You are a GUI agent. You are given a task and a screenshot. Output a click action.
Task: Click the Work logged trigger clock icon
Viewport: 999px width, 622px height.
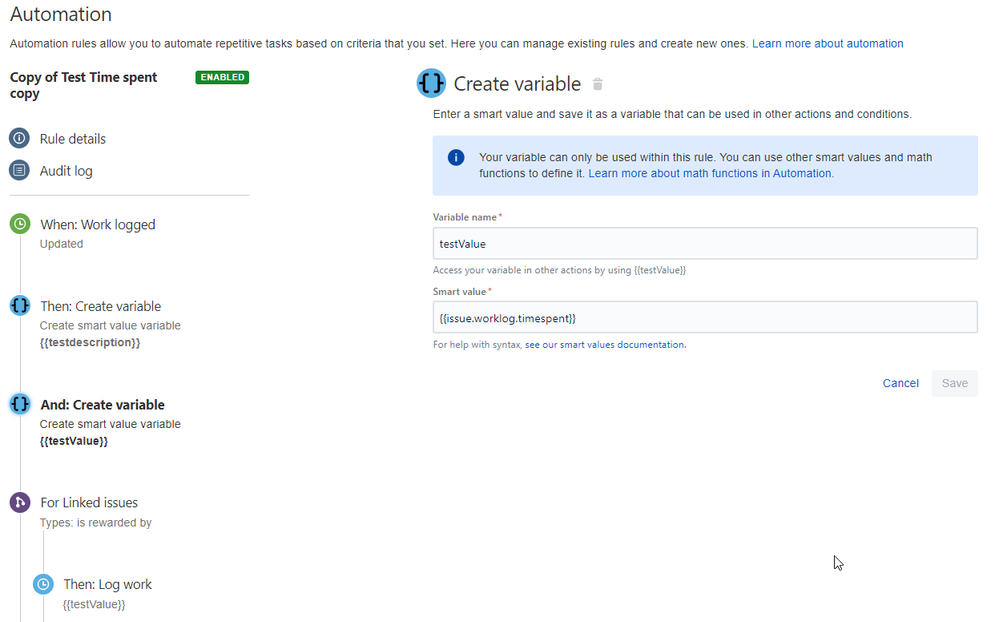point(20,224)
